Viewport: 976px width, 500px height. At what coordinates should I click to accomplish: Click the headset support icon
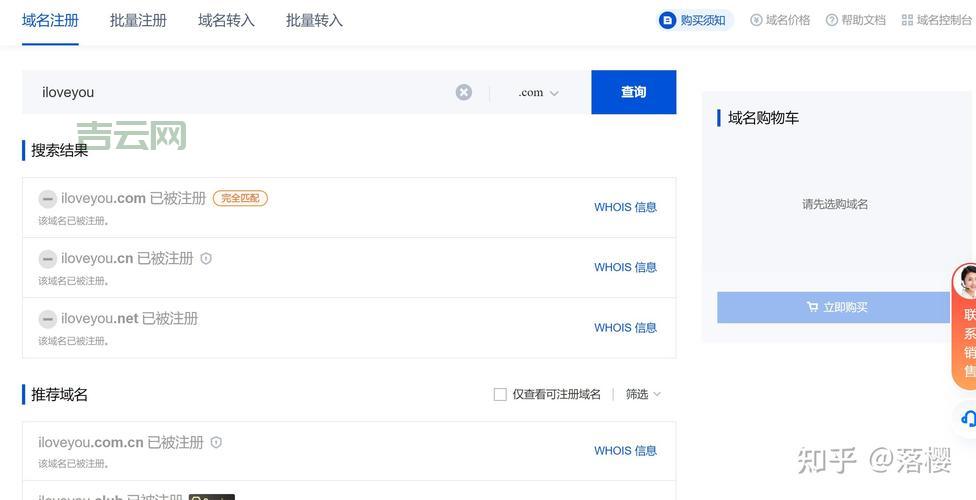pos(967,418)
